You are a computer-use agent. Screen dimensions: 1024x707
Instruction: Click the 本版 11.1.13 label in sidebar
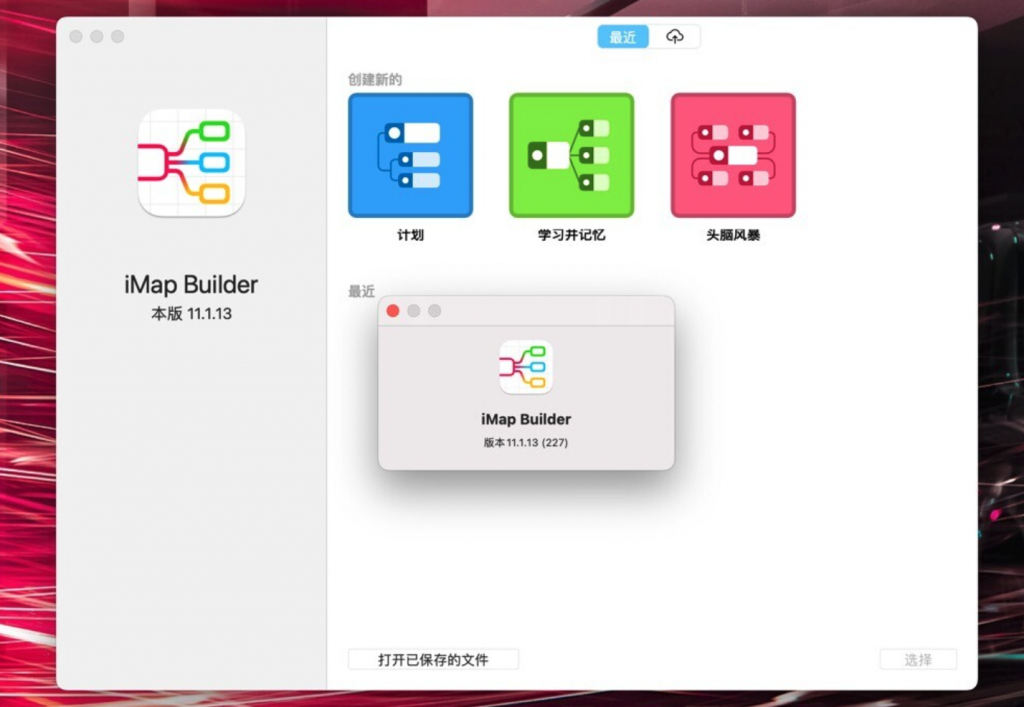tap(190, 311)
